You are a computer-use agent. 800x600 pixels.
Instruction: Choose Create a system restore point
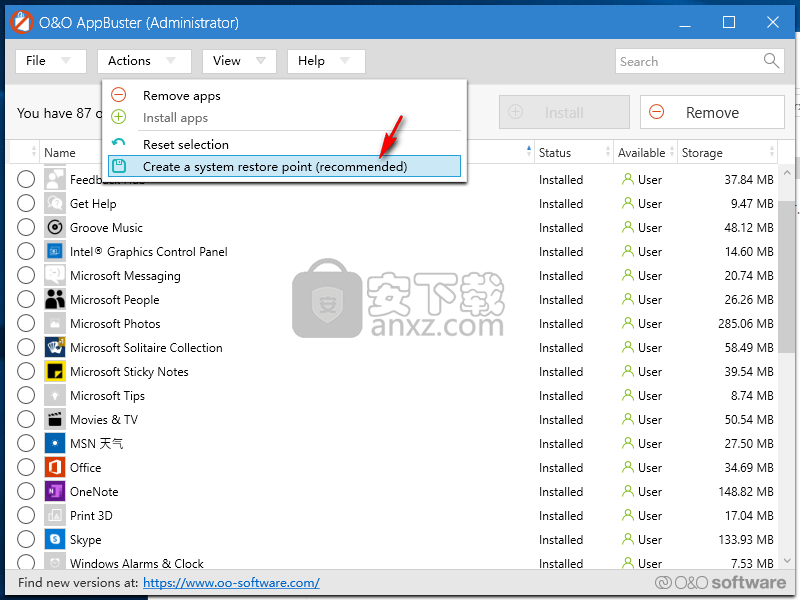pyautogui.click(x=284, y=166)
